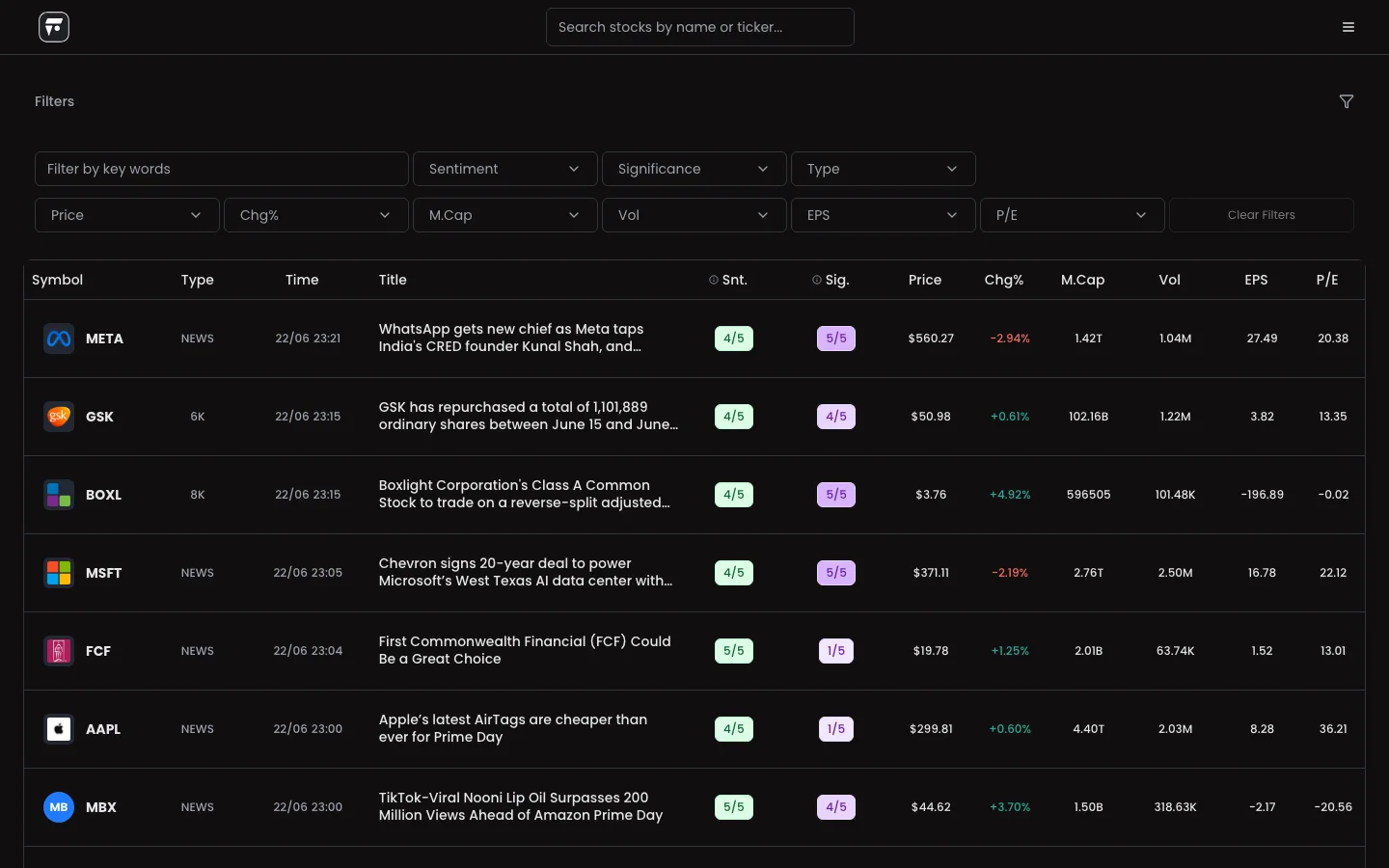
Task: Open the Apple AirTags Prime Day headline
Action: click(513, 728)
